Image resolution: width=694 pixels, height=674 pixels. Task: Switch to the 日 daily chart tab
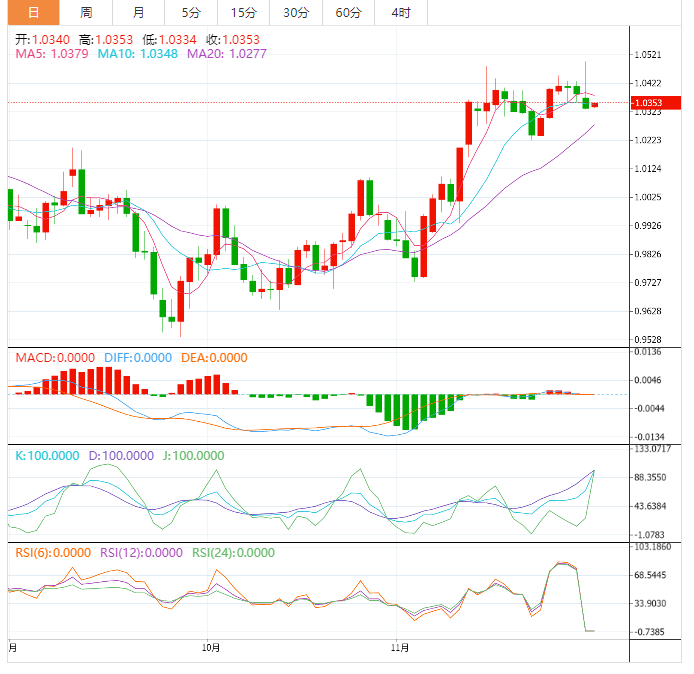tap(33, 13)
